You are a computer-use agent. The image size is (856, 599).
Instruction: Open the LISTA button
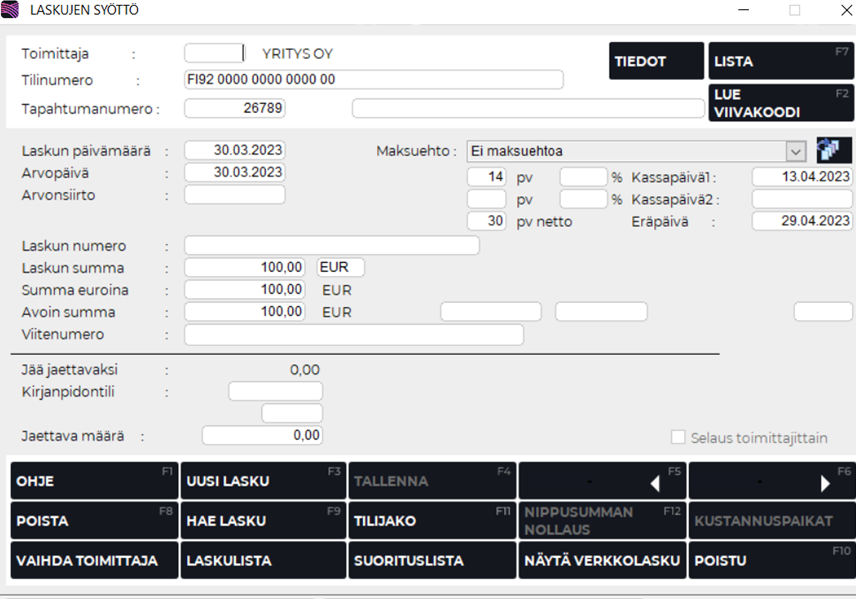click(780, 61)
